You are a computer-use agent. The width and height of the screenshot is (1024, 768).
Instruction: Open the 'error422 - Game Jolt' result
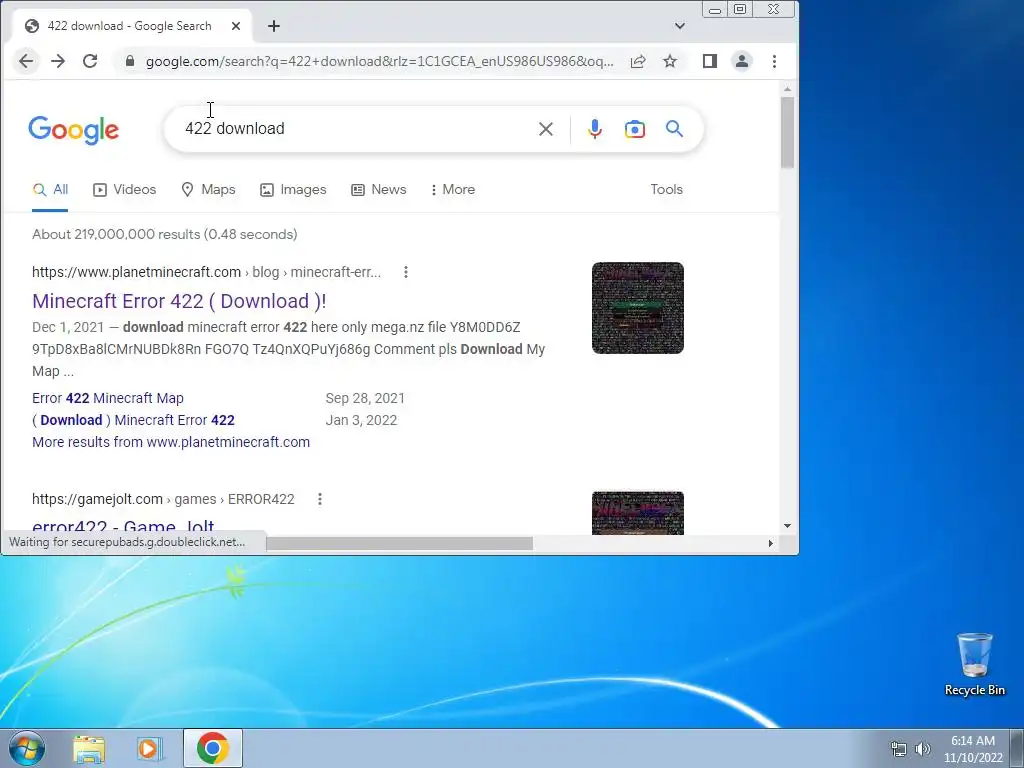123,526
